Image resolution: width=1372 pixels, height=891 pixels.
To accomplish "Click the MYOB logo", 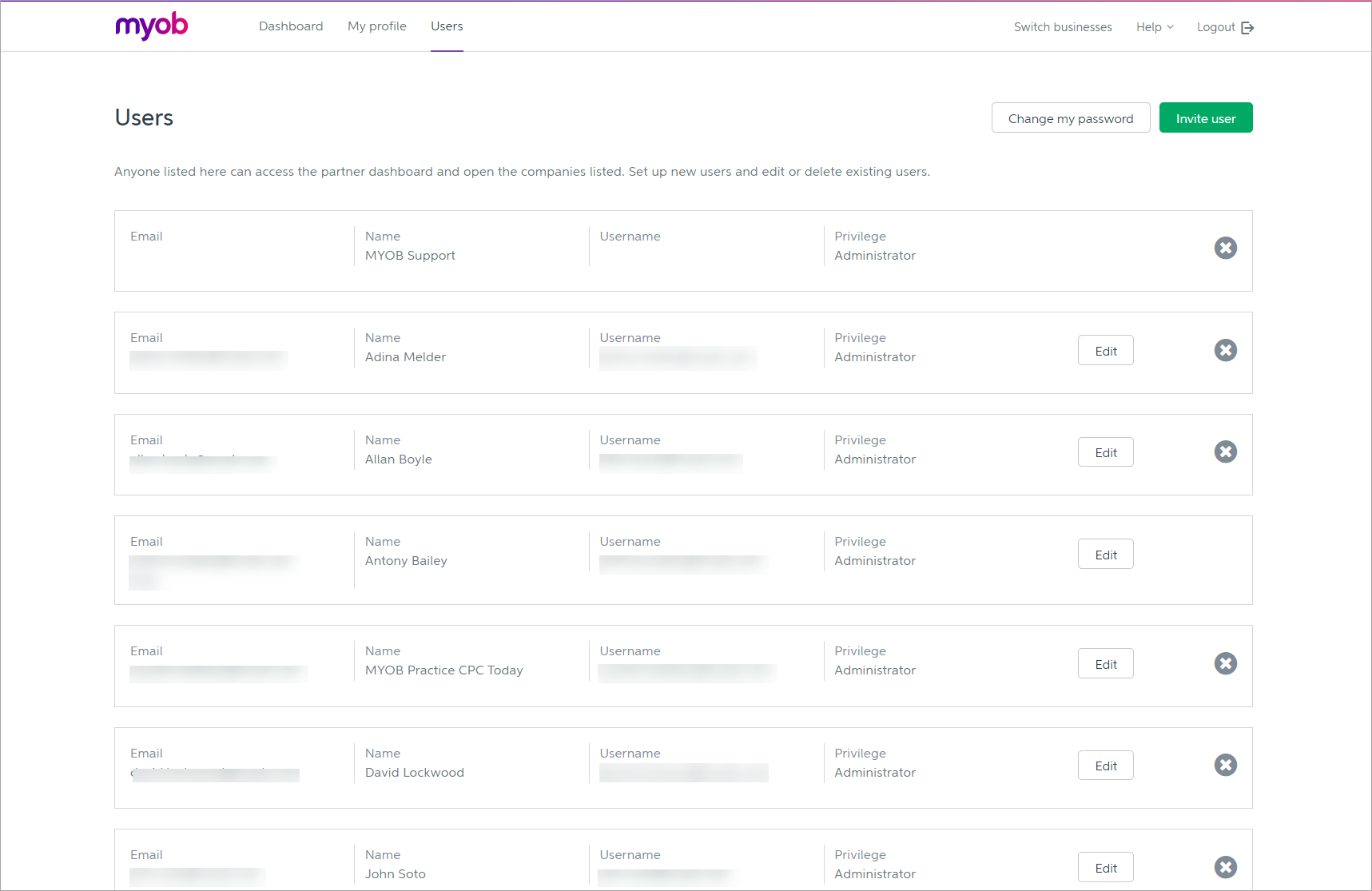I will 151,26.
